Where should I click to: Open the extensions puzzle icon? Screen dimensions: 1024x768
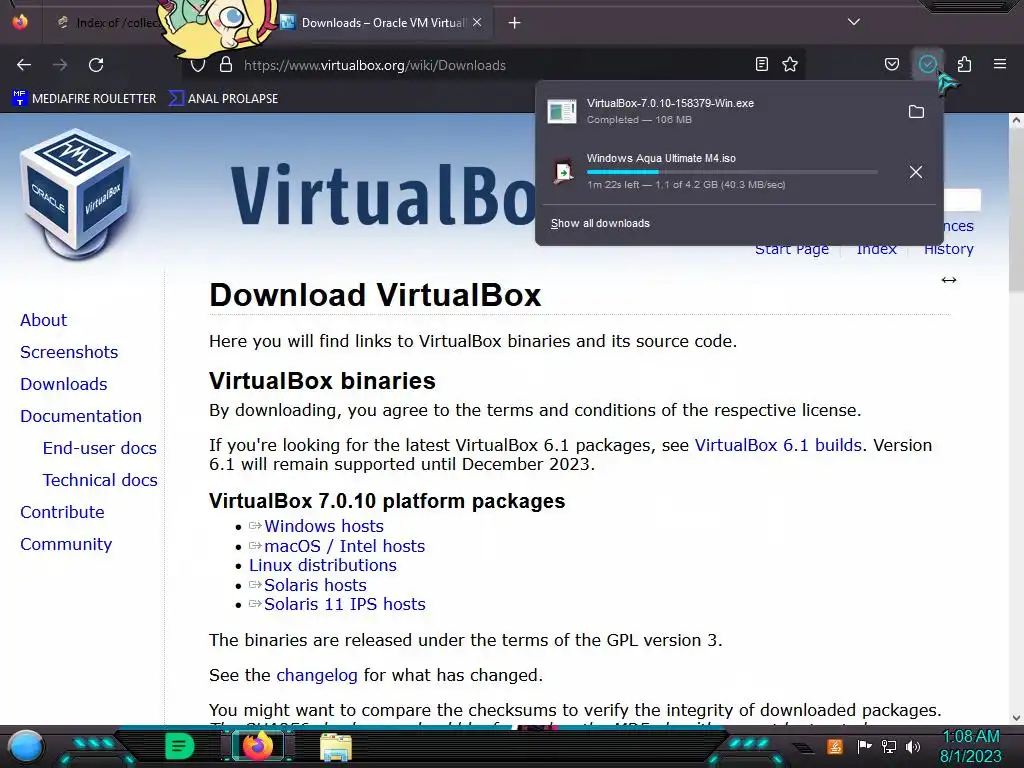(964, 64)
